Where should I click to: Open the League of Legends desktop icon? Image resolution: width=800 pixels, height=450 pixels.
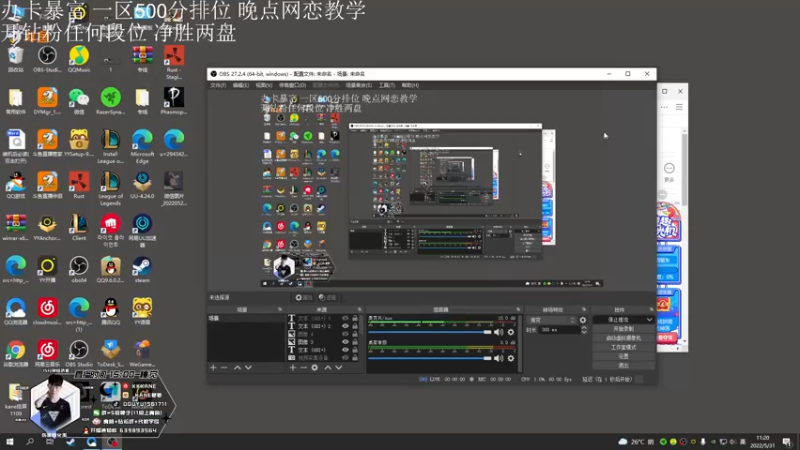click(110, 189)
